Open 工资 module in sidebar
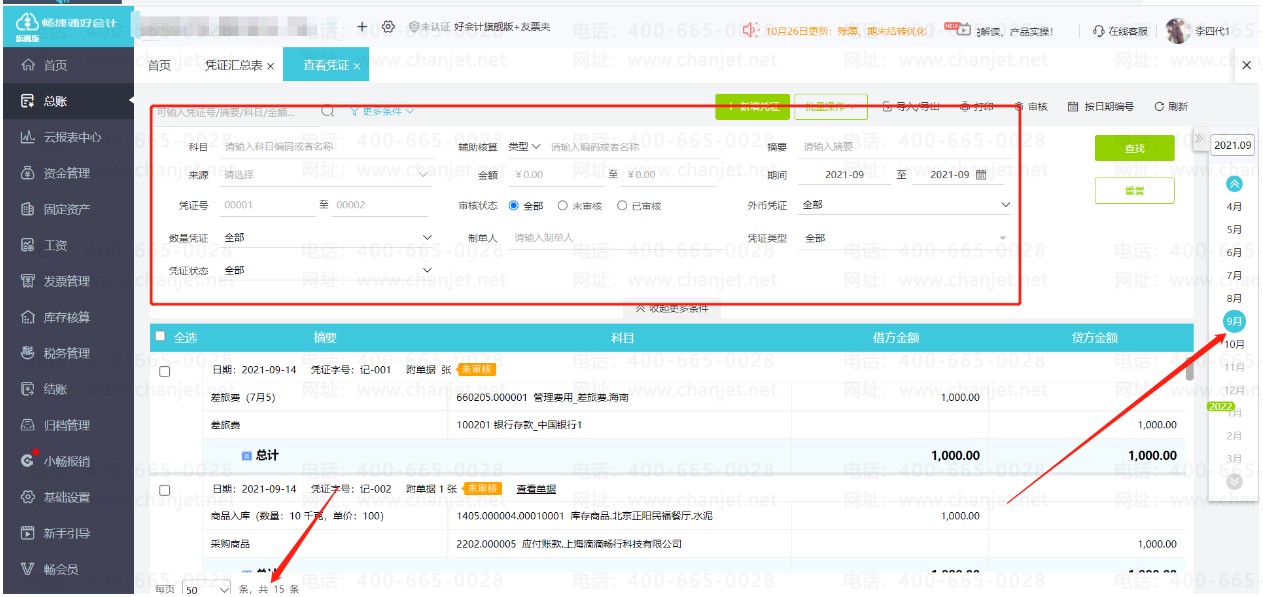The image size is (1263, 597). [66, 245]
